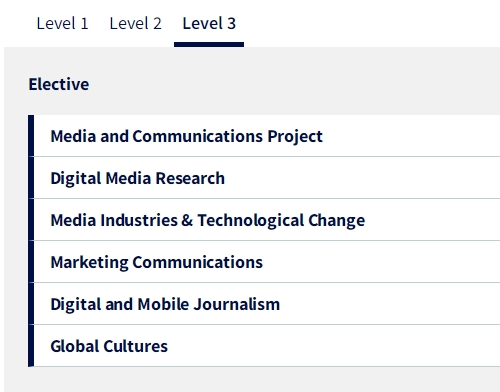Expand the Digital Media Research module
Viewport: 500px width, 392px height.
(267, 178)
